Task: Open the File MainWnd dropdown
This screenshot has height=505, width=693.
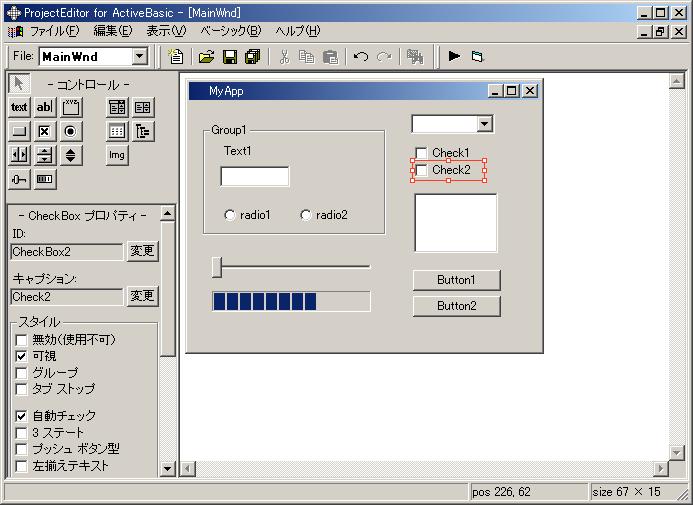Action: point(139,57)
